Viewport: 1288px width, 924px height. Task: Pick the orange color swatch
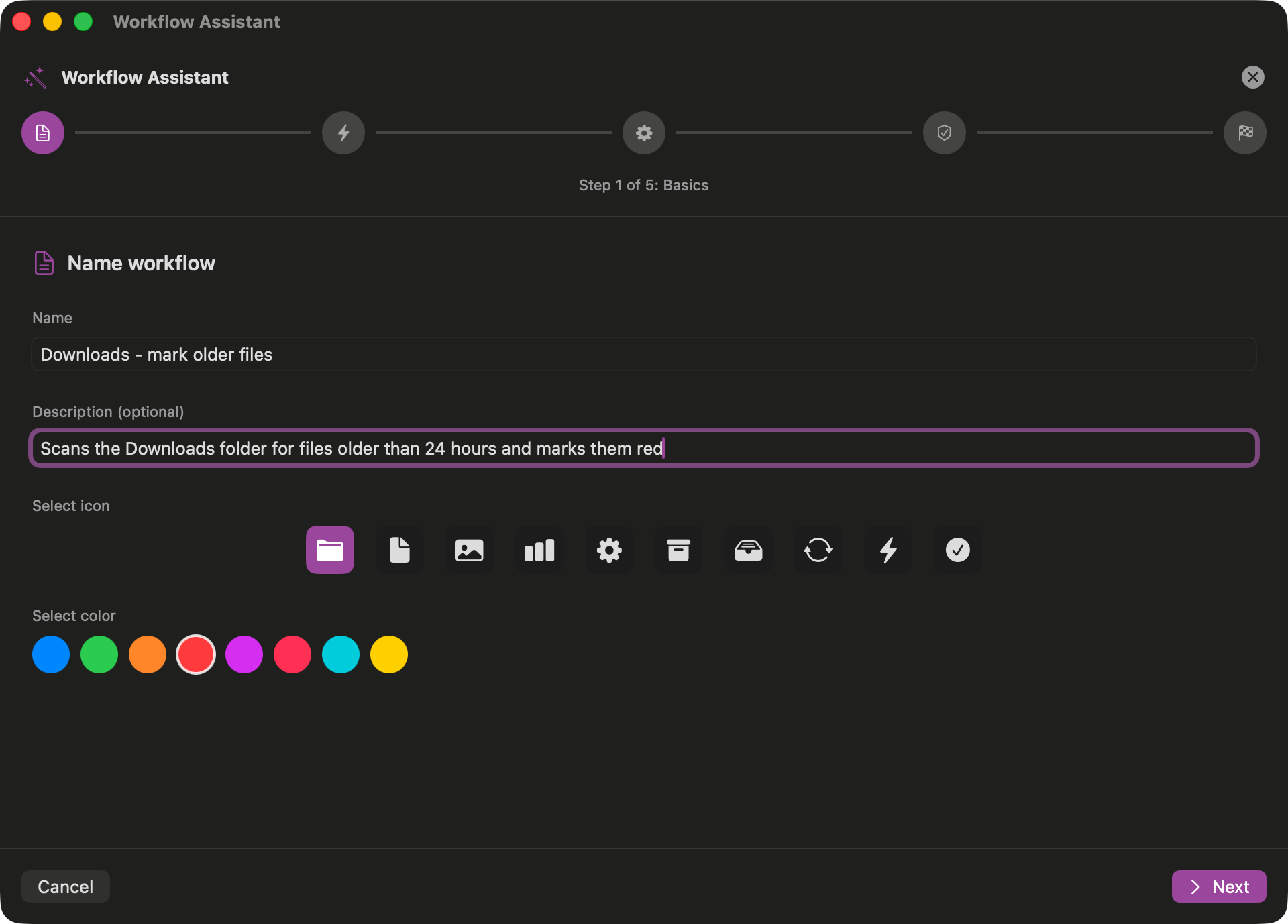[x=148, y=654]
